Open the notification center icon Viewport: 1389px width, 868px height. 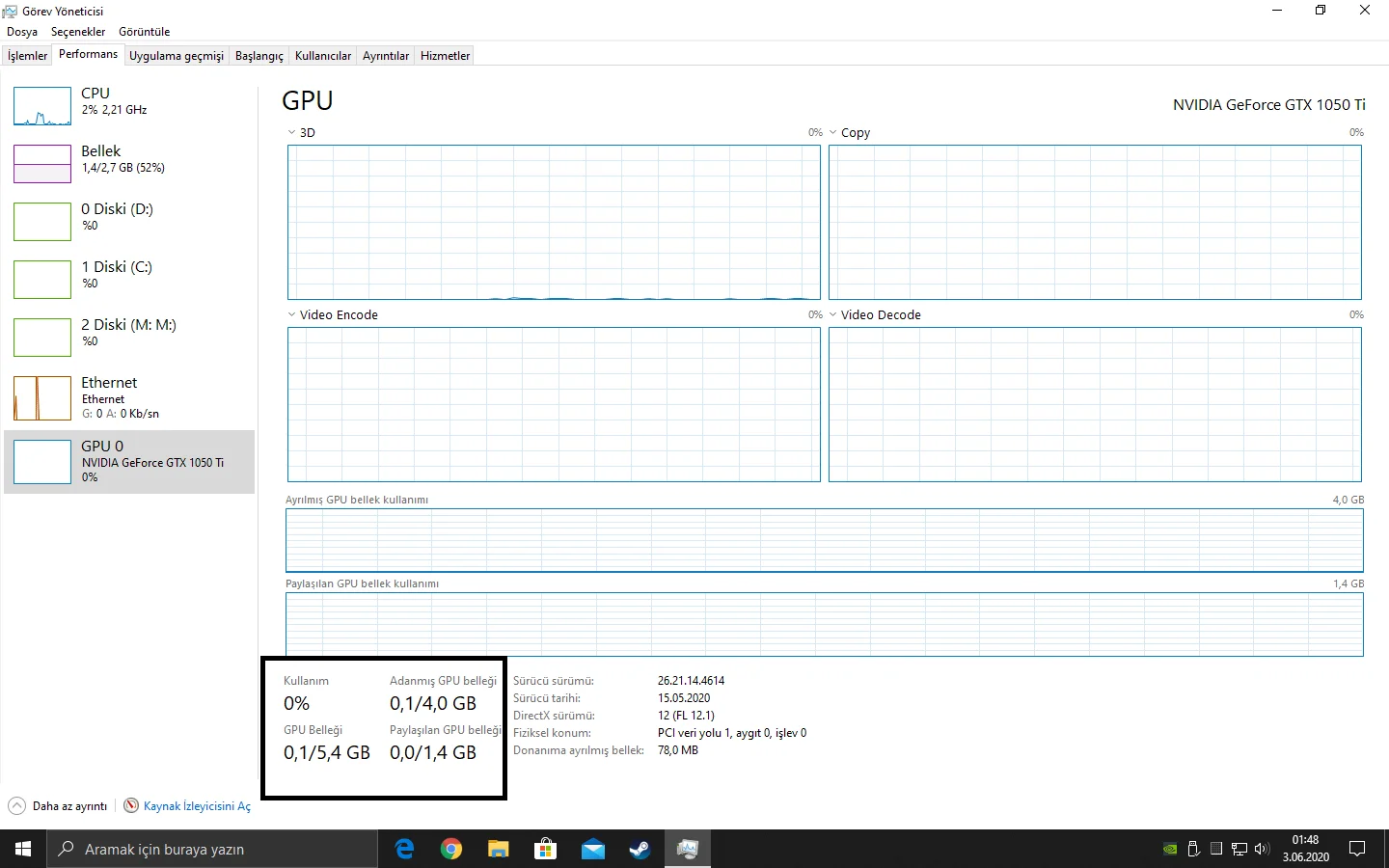coord(1357,849)
